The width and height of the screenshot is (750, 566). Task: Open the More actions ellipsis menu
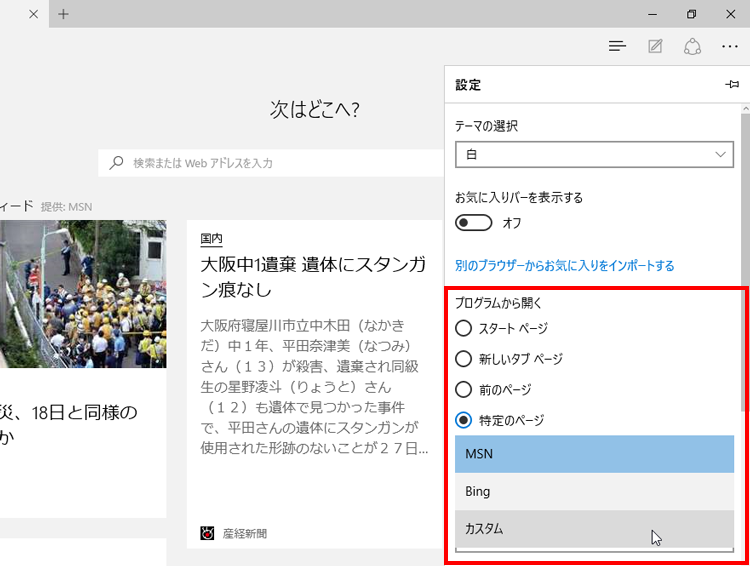pos(729,46)
